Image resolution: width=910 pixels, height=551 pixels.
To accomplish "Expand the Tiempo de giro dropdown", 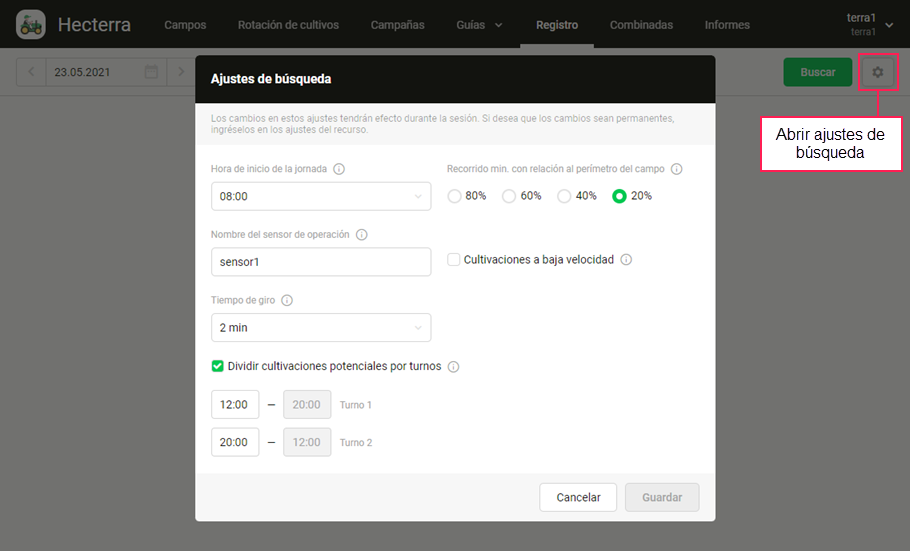I will 320,328.
